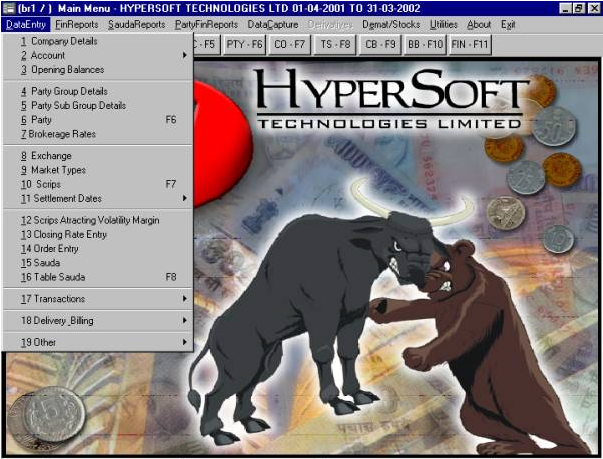The width and height of the screenshot is (603, 459).
Task: Click the PTY - F6 toolbar button
Action: pos(244,45)
